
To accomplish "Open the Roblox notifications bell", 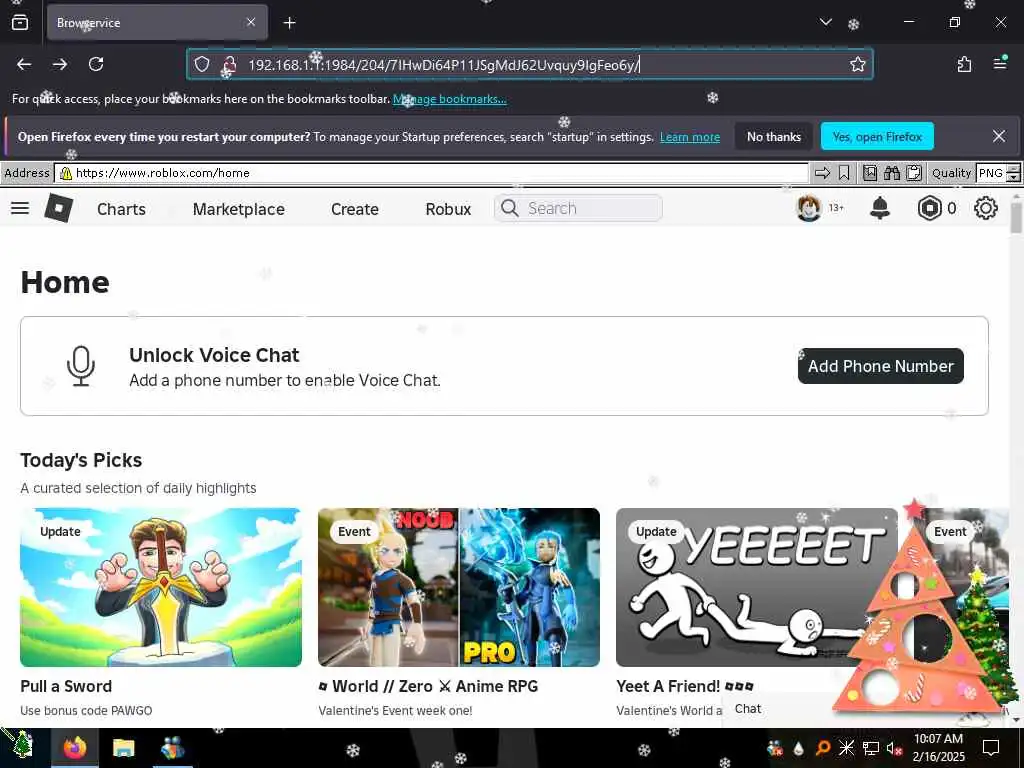I will point(880,208).
